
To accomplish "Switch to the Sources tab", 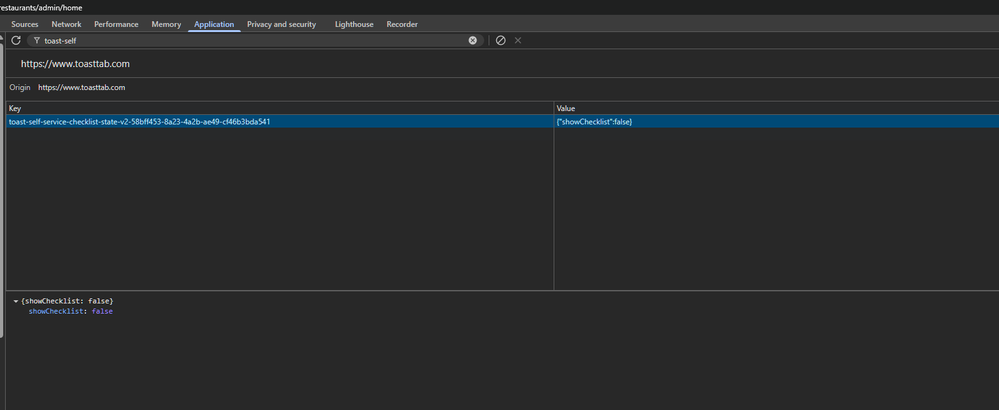I will tap(25, 24).
